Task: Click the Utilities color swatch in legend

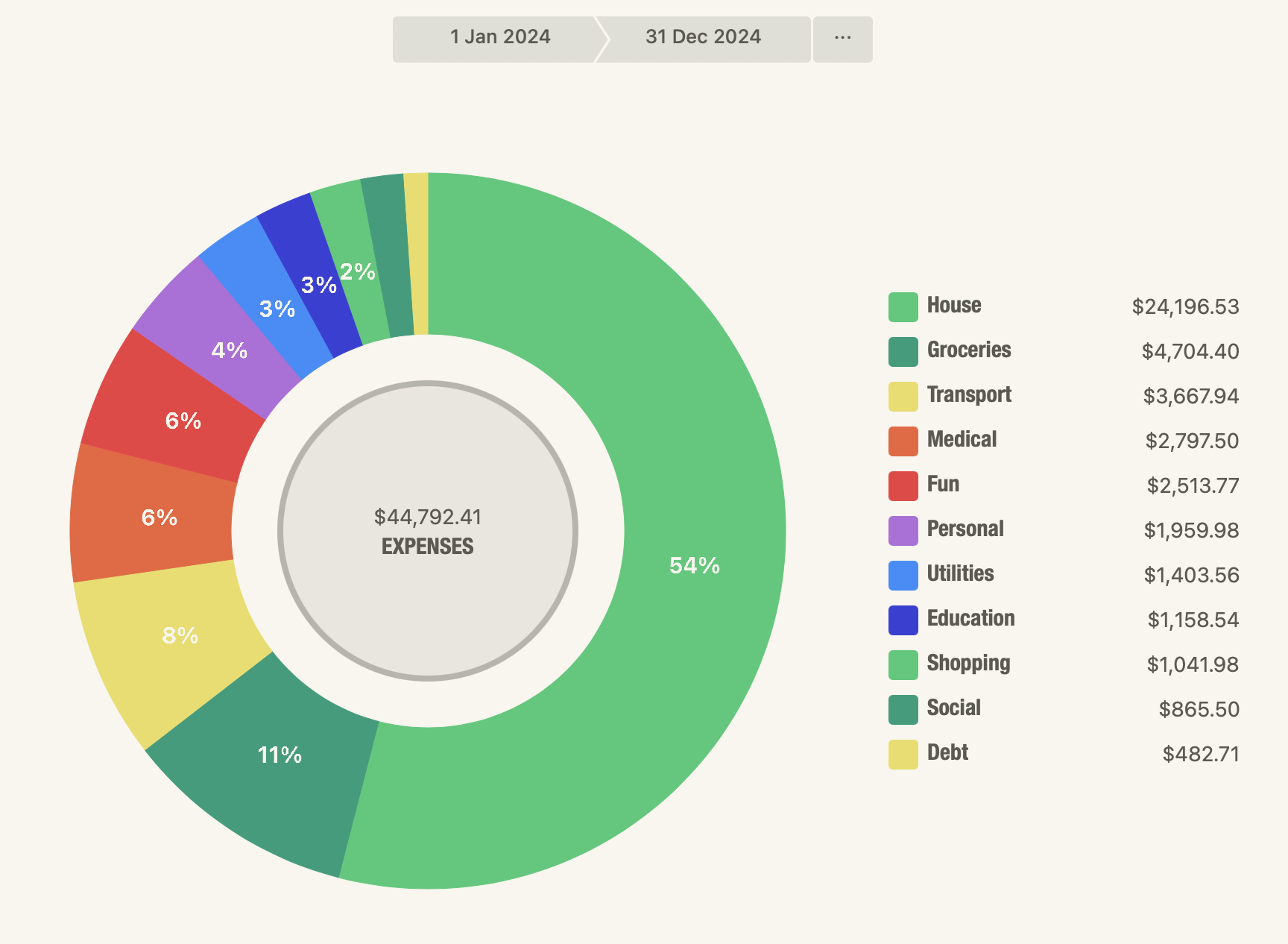Action: click(x=903, y=576)
